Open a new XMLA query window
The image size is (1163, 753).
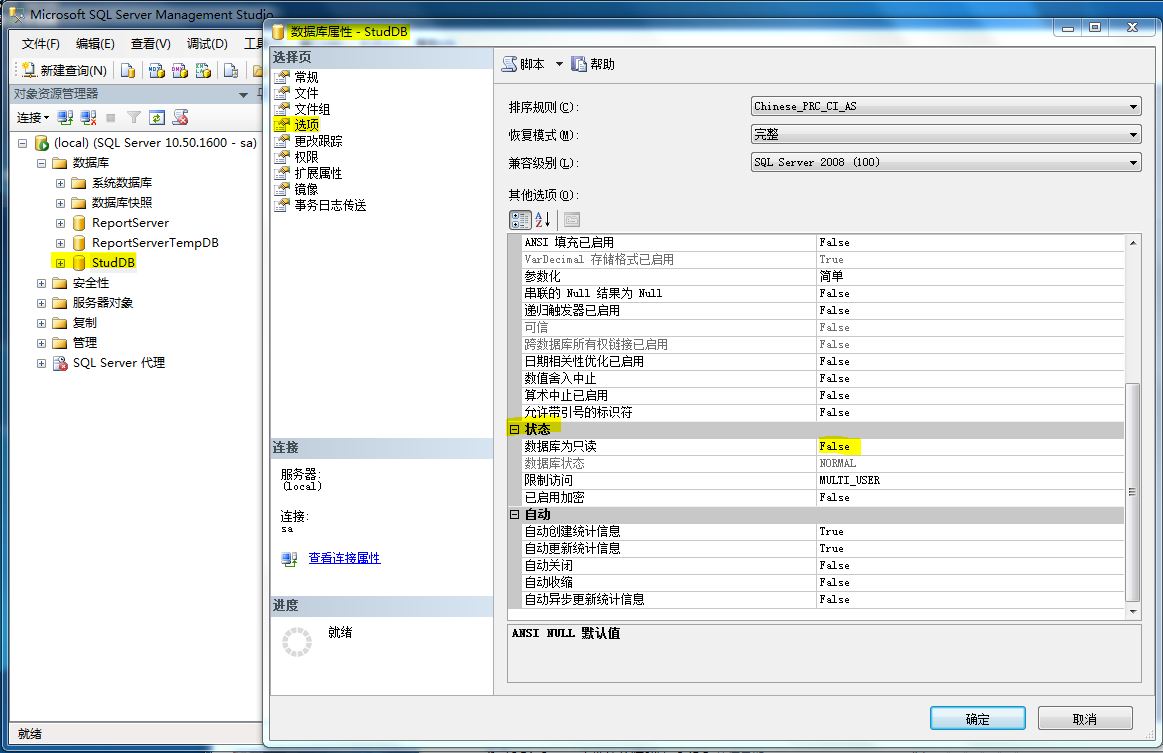(x=204, y=71)
